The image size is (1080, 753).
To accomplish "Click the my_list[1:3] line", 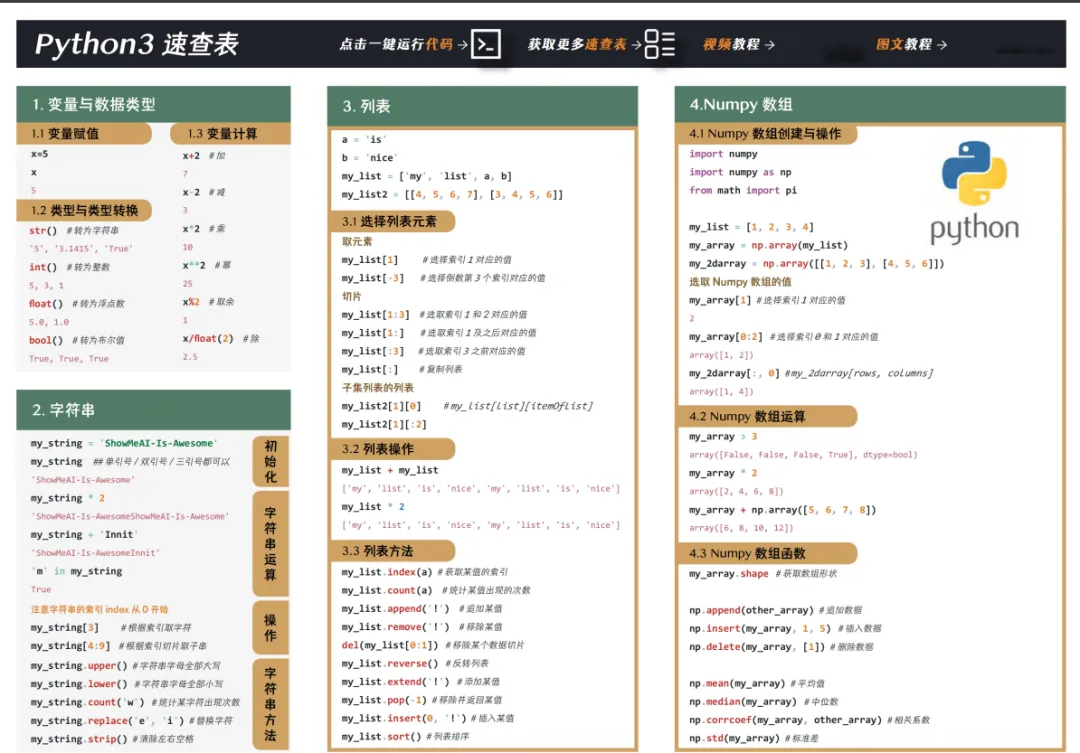I will click(435, 315).
